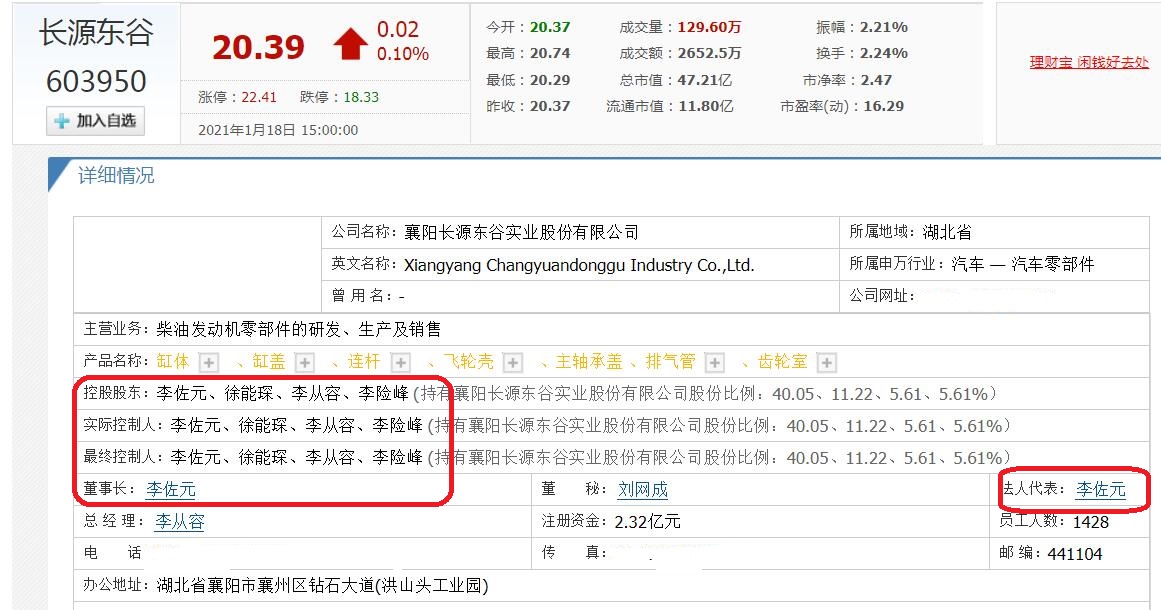The image size is (1161, 610).
Task: Expand the plus icon next to 齿轮室
Action: [826, 363]
